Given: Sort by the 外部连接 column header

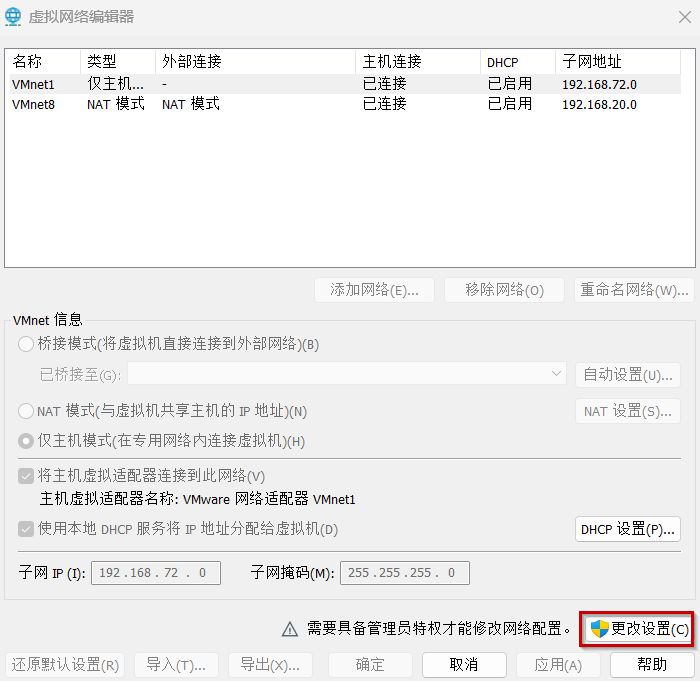Looking at the screenshot, I should (255, 62).
